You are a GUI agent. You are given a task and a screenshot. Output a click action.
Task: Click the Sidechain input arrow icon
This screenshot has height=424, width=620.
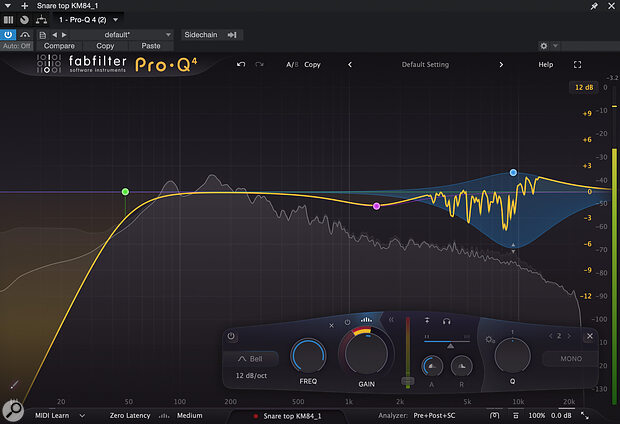coord(233,34)
